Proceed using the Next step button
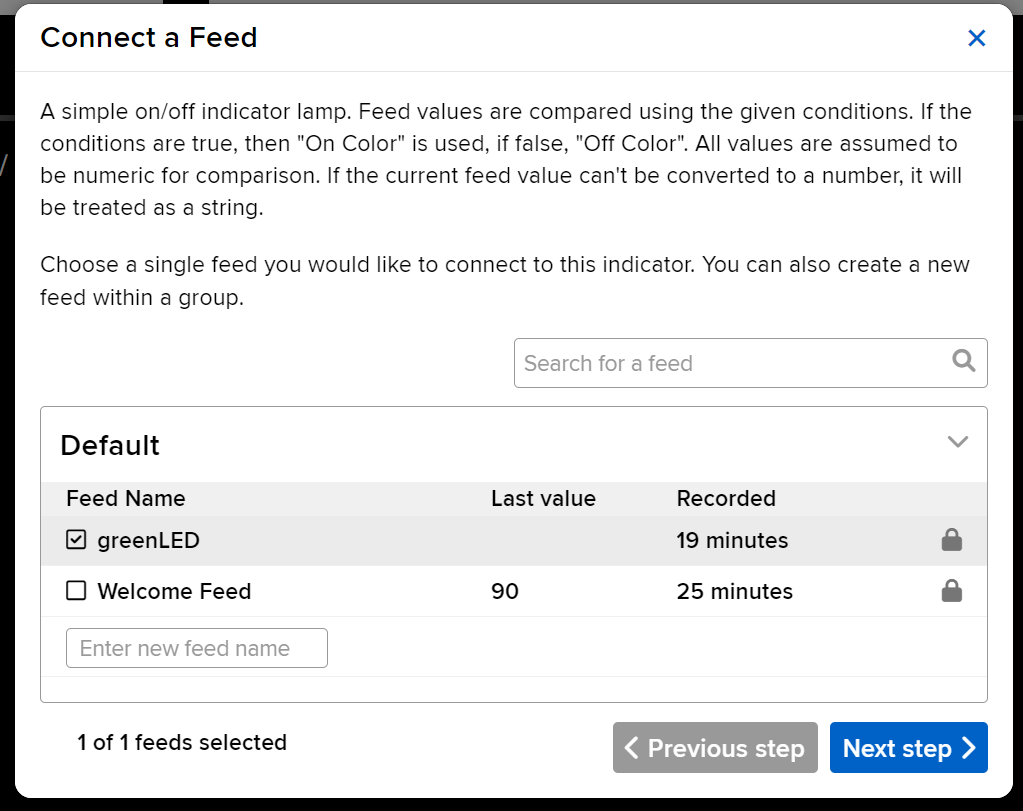The height and width of the screenshot is (811, 1023). click(x=908, y=748)
